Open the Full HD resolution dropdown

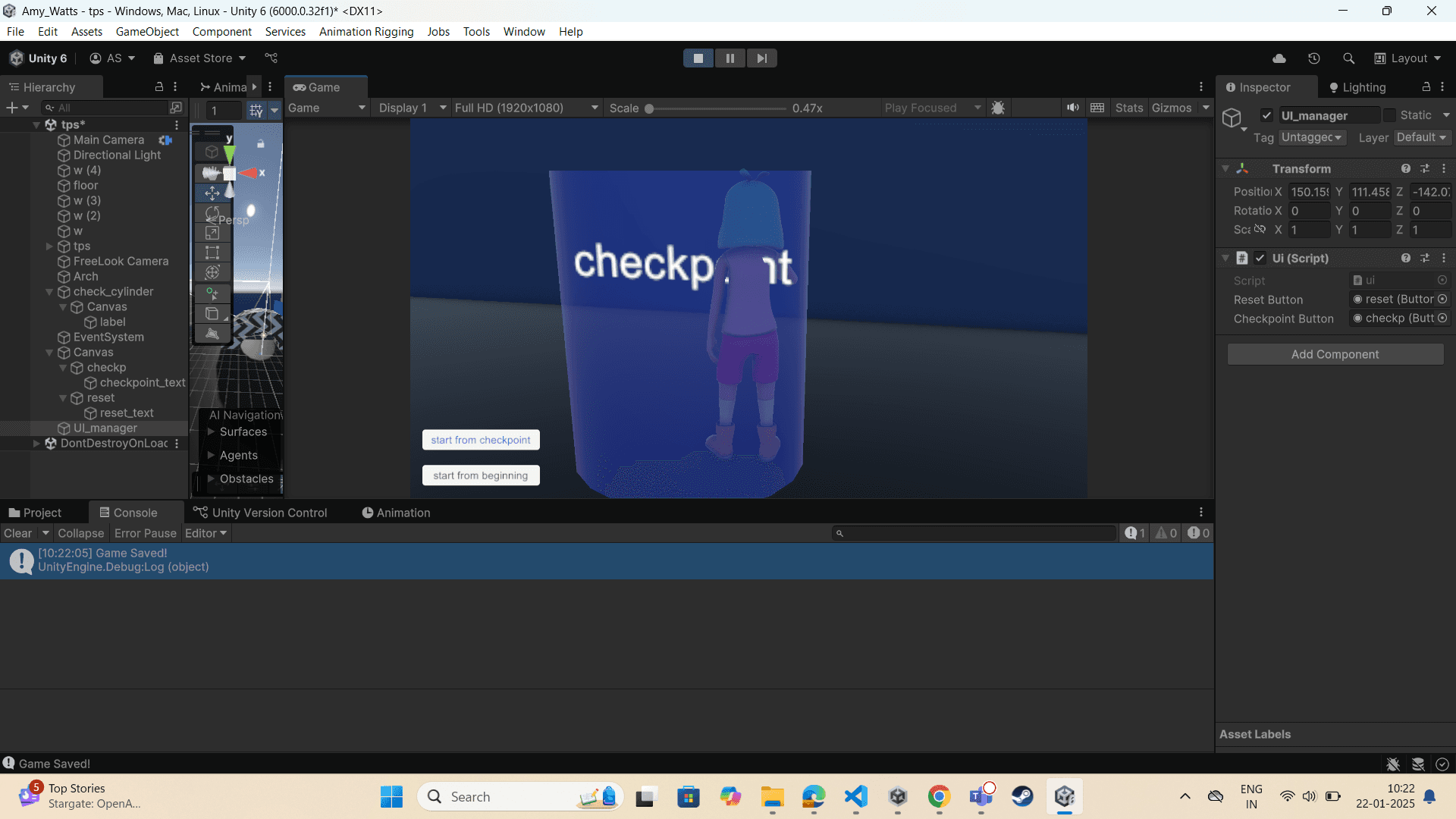click(x=526, y=108)
